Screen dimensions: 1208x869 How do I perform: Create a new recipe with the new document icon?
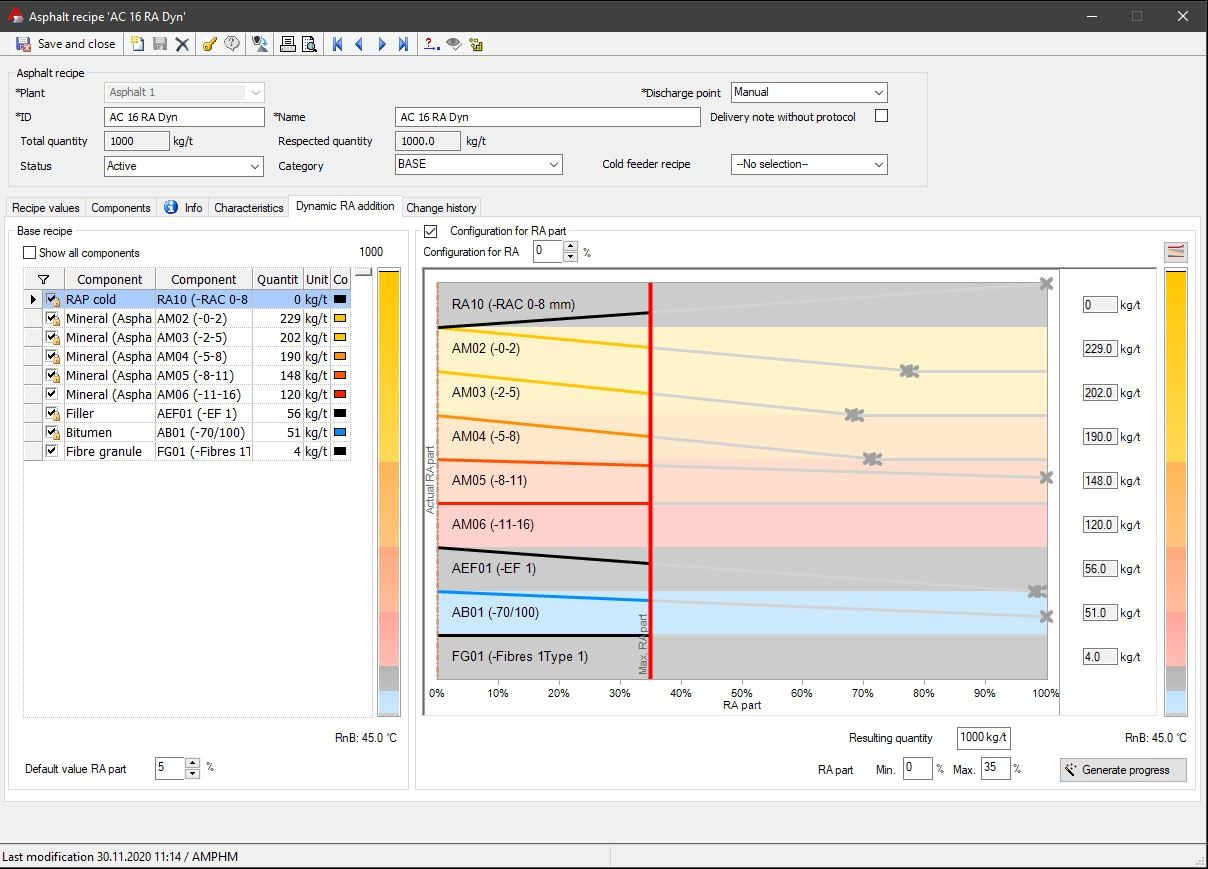coord(137,44)
